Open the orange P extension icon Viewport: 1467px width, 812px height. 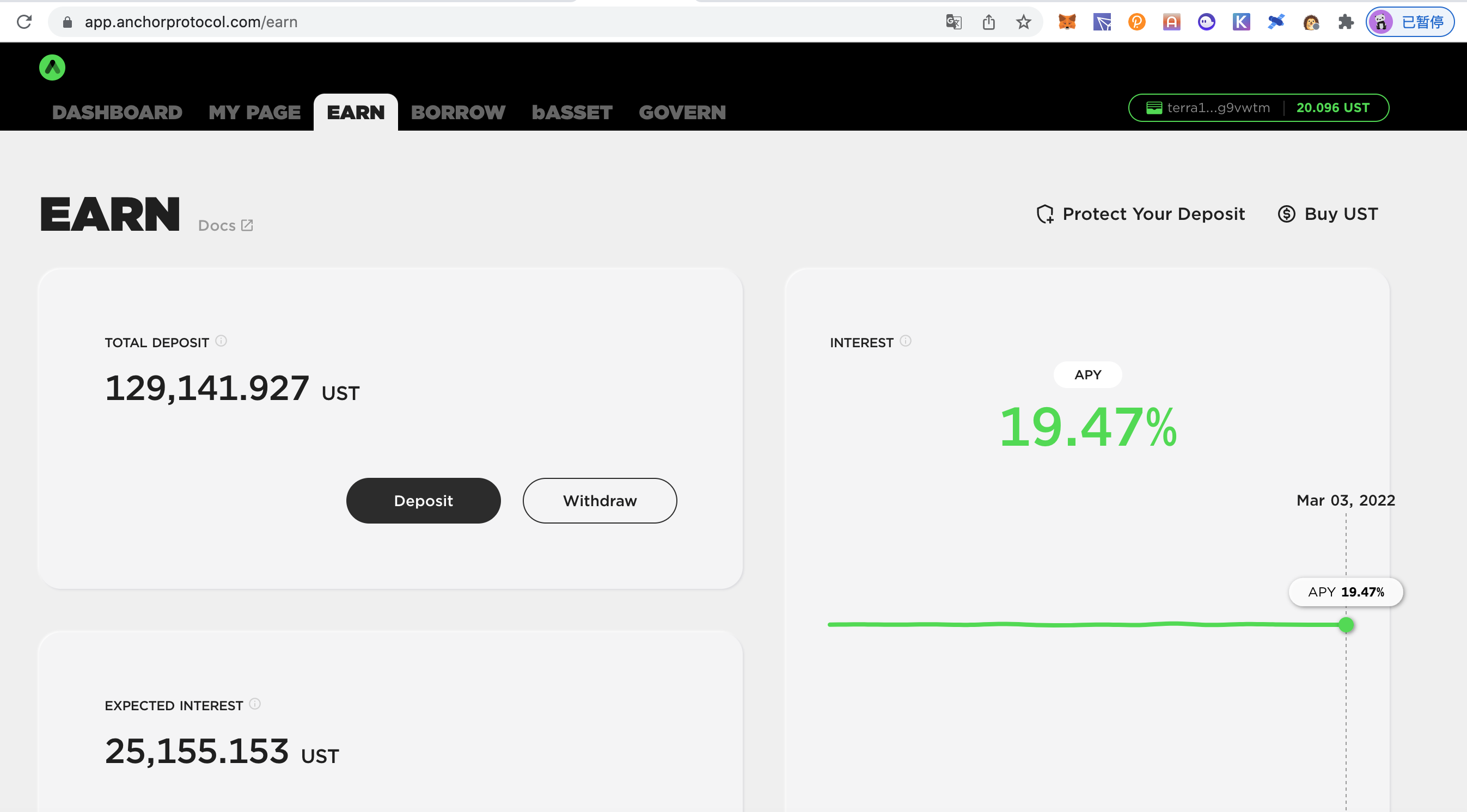pyautogui.click(x=1136, y=22)
